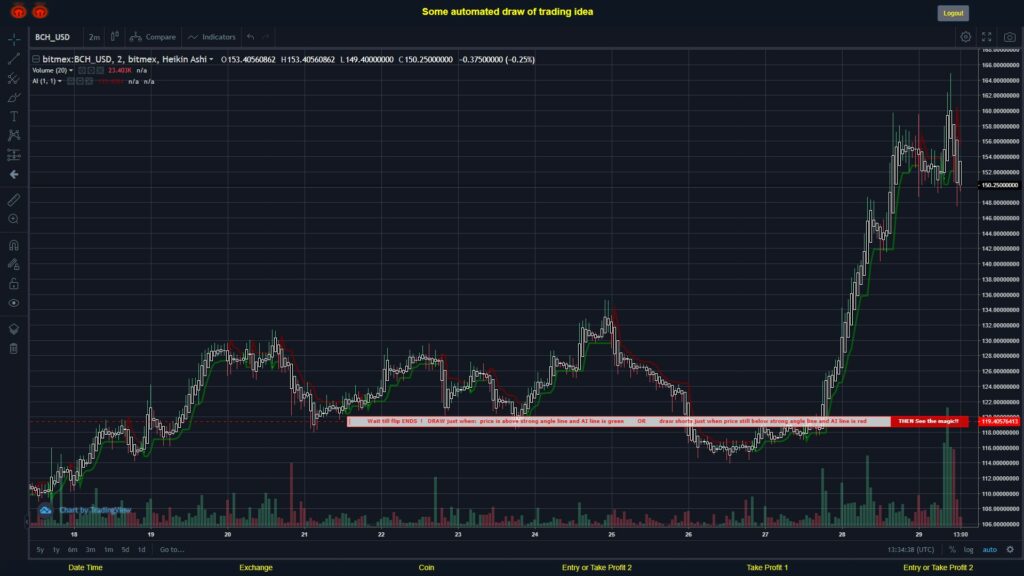
Task: Click the Logout button
Action: [x=953, y=13]
